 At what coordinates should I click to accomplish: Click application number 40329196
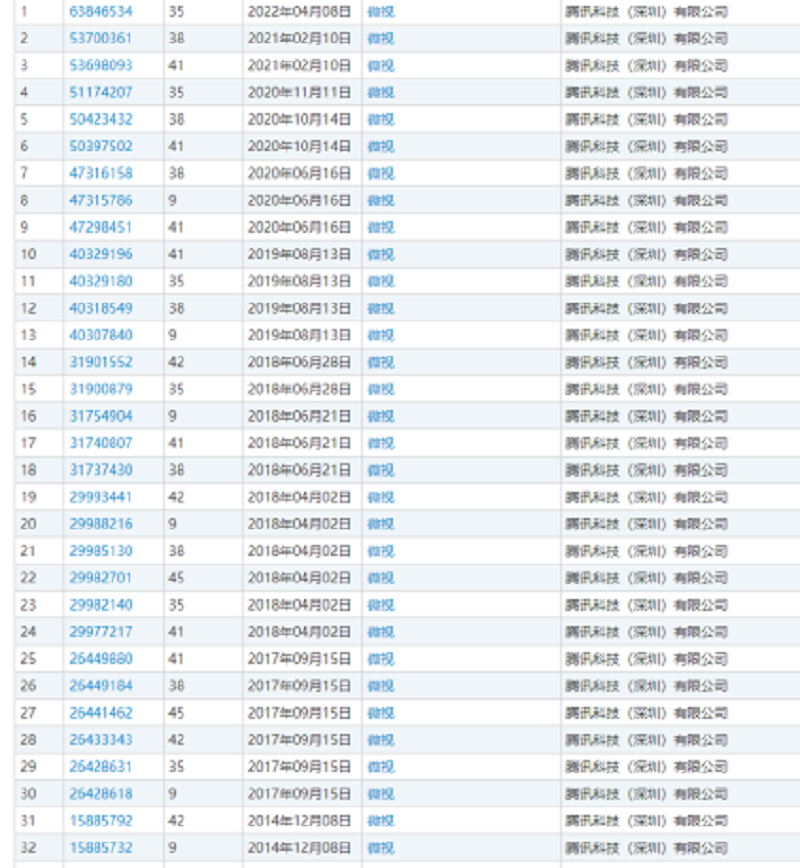(100, 254)
